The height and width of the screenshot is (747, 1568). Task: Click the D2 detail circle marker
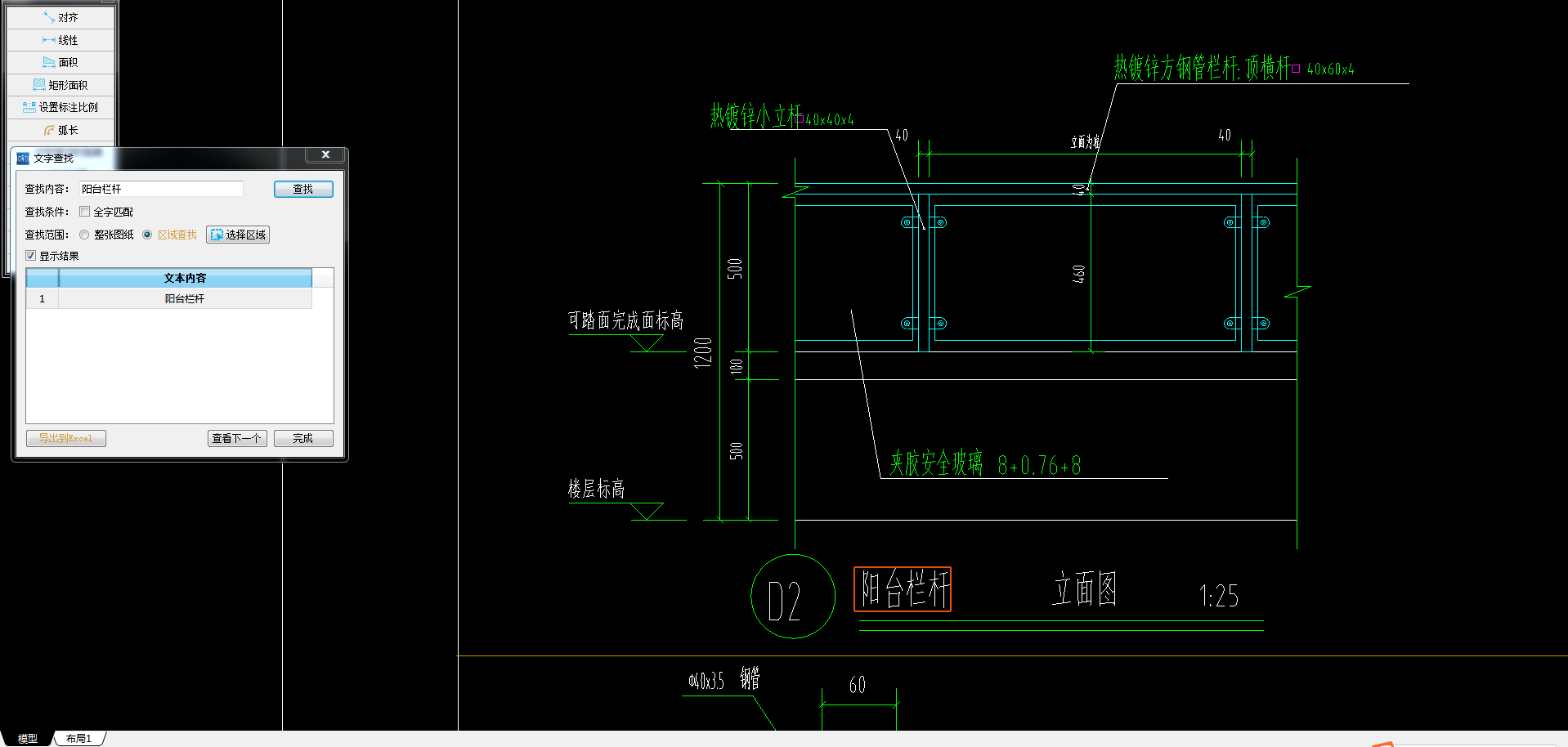click(793, 597)
